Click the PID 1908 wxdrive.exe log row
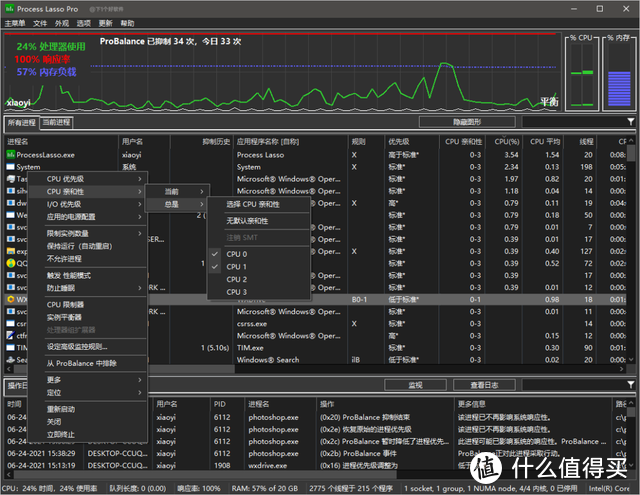The width and height of the screenshot is (640, 495). [315, 465]
